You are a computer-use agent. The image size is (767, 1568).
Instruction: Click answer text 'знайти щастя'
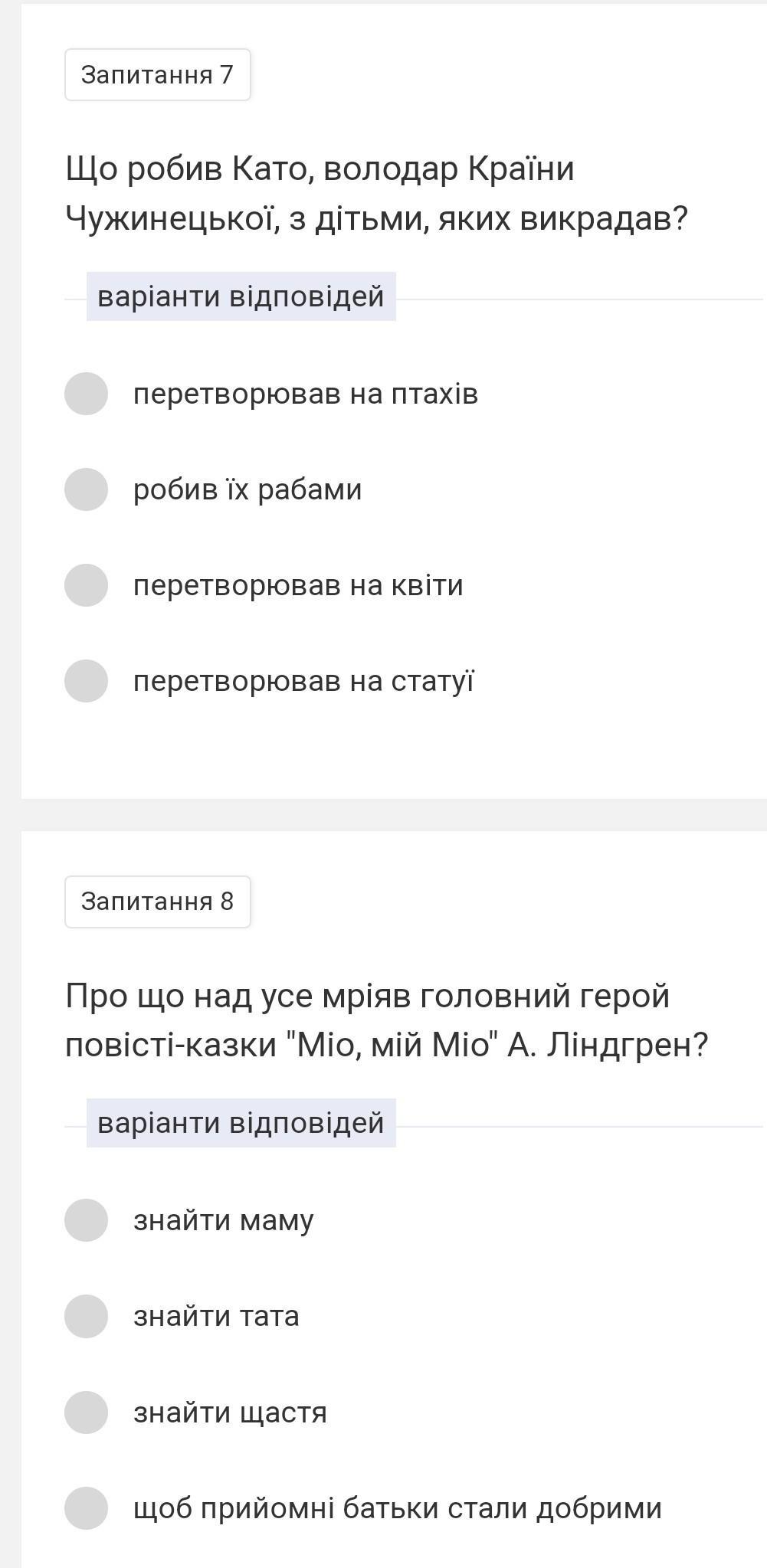230,1413
